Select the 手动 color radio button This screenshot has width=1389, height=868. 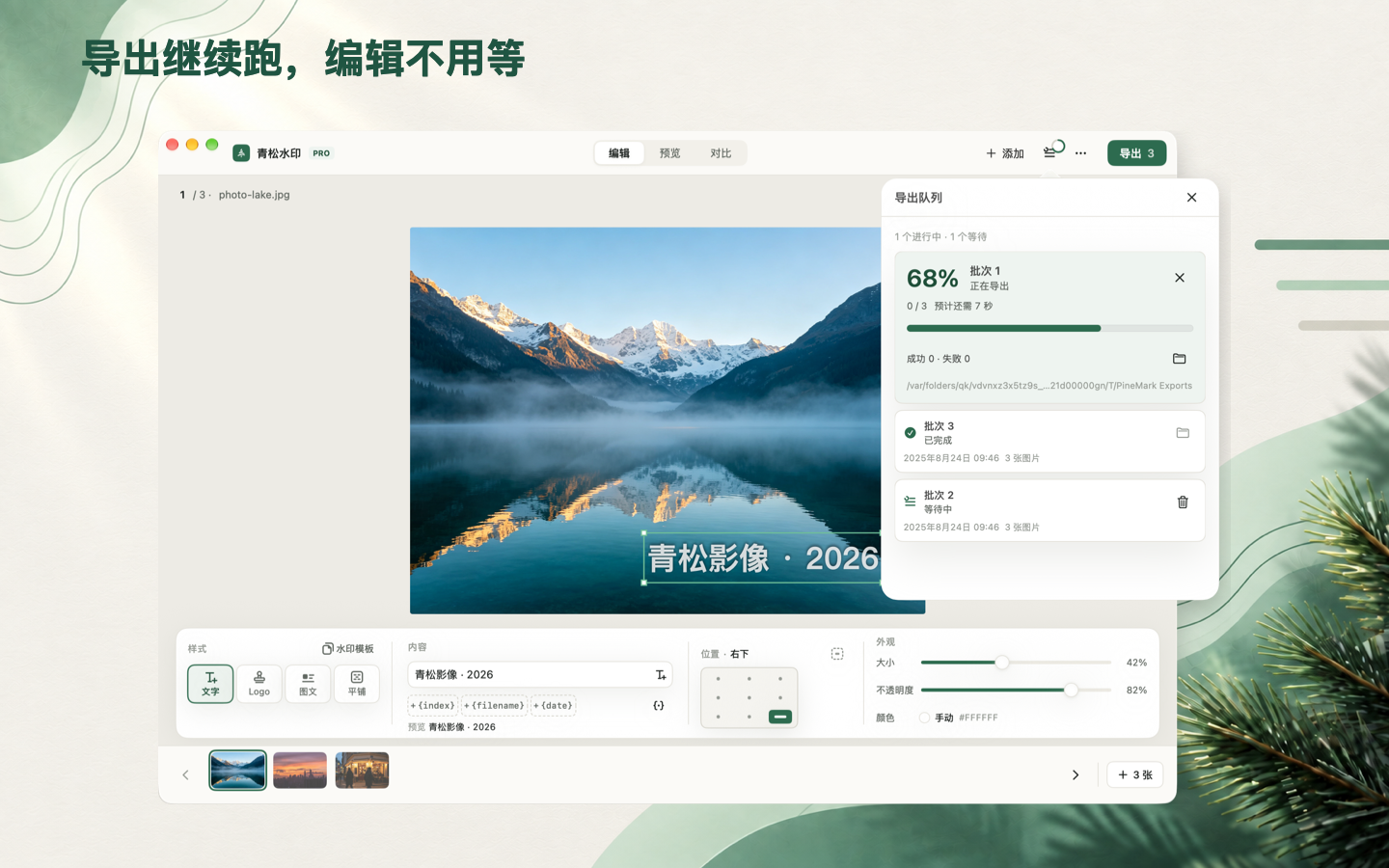[x=924, y=718]
